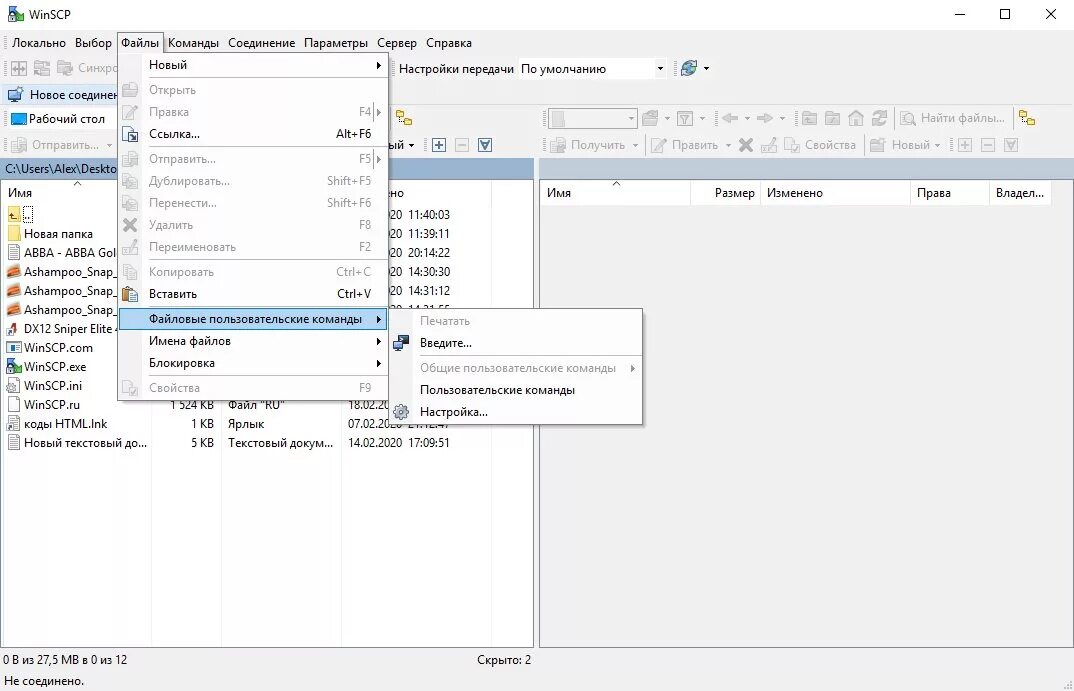Viewport: 1074px width, 691px height.
Task: Click the remote panel filter icon
Action: point(684,118)
